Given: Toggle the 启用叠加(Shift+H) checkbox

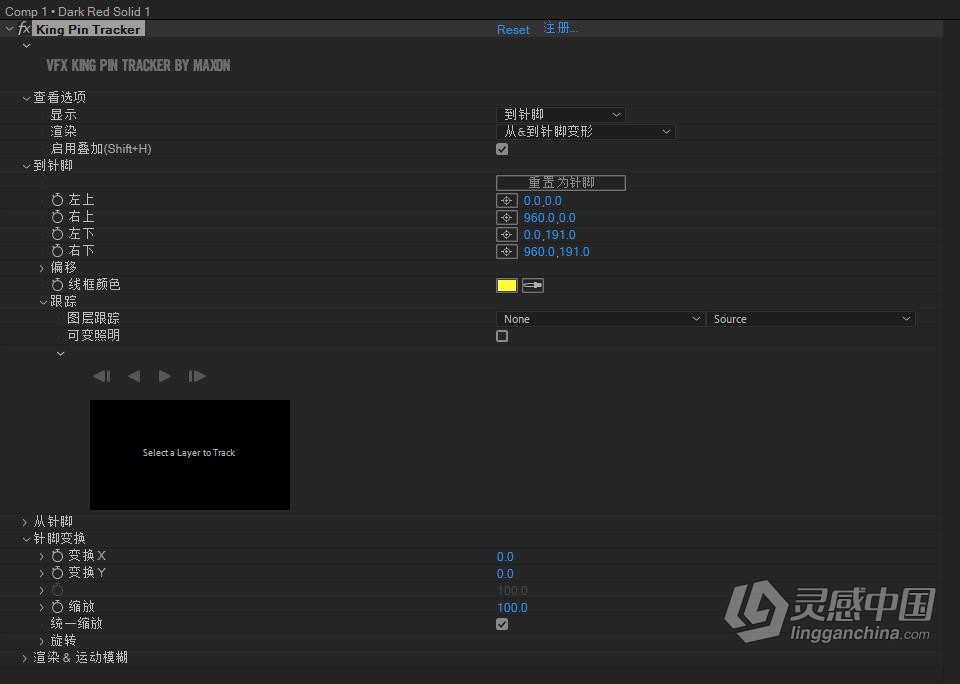Looking at the screenshot, I should coord(502,149).
